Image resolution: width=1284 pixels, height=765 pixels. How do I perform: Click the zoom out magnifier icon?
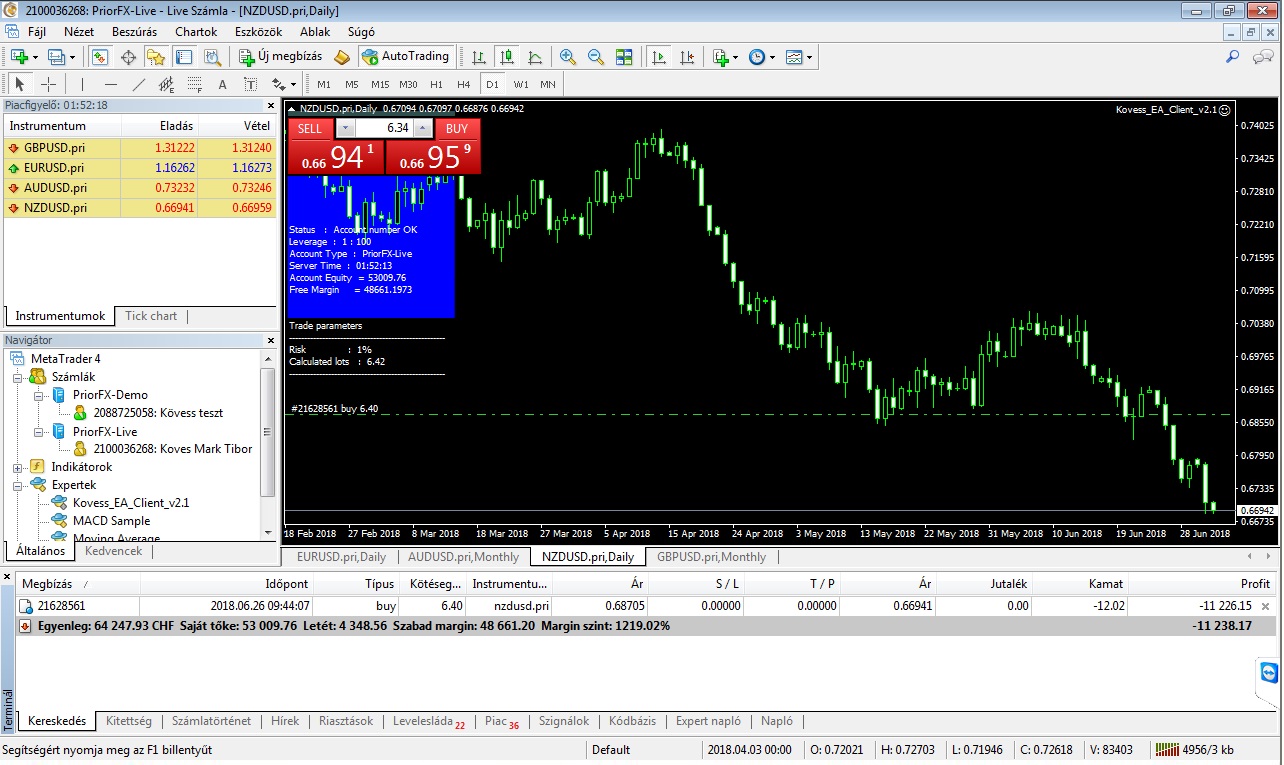(596, 57)
